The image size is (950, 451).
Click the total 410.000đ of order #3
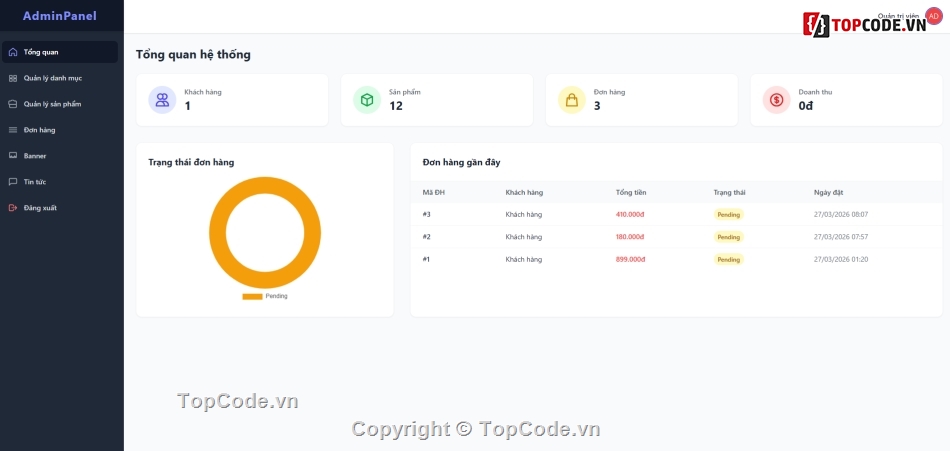[x=631, y=215]
